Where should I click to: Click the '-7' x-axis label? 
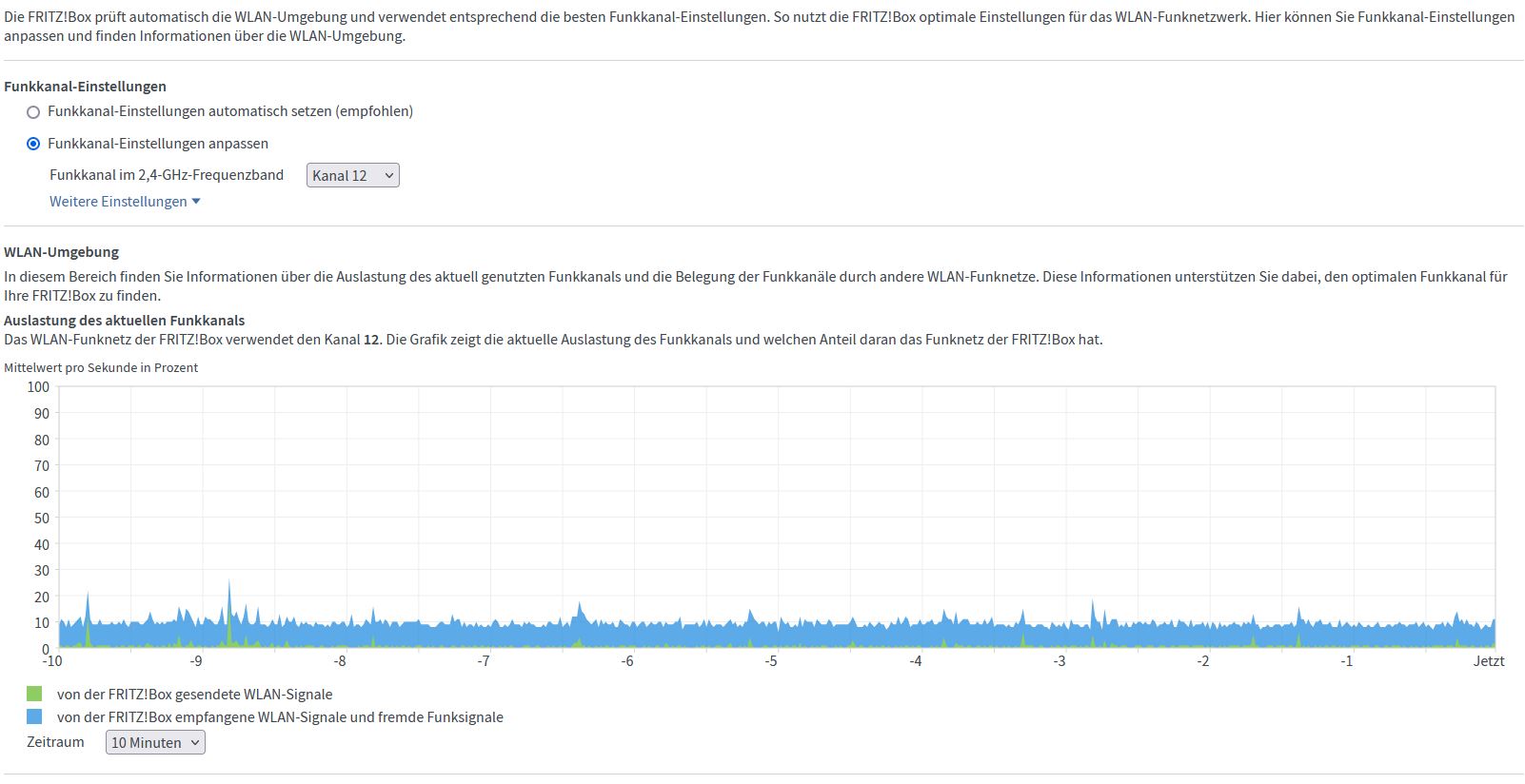click(x=484, y=661)
